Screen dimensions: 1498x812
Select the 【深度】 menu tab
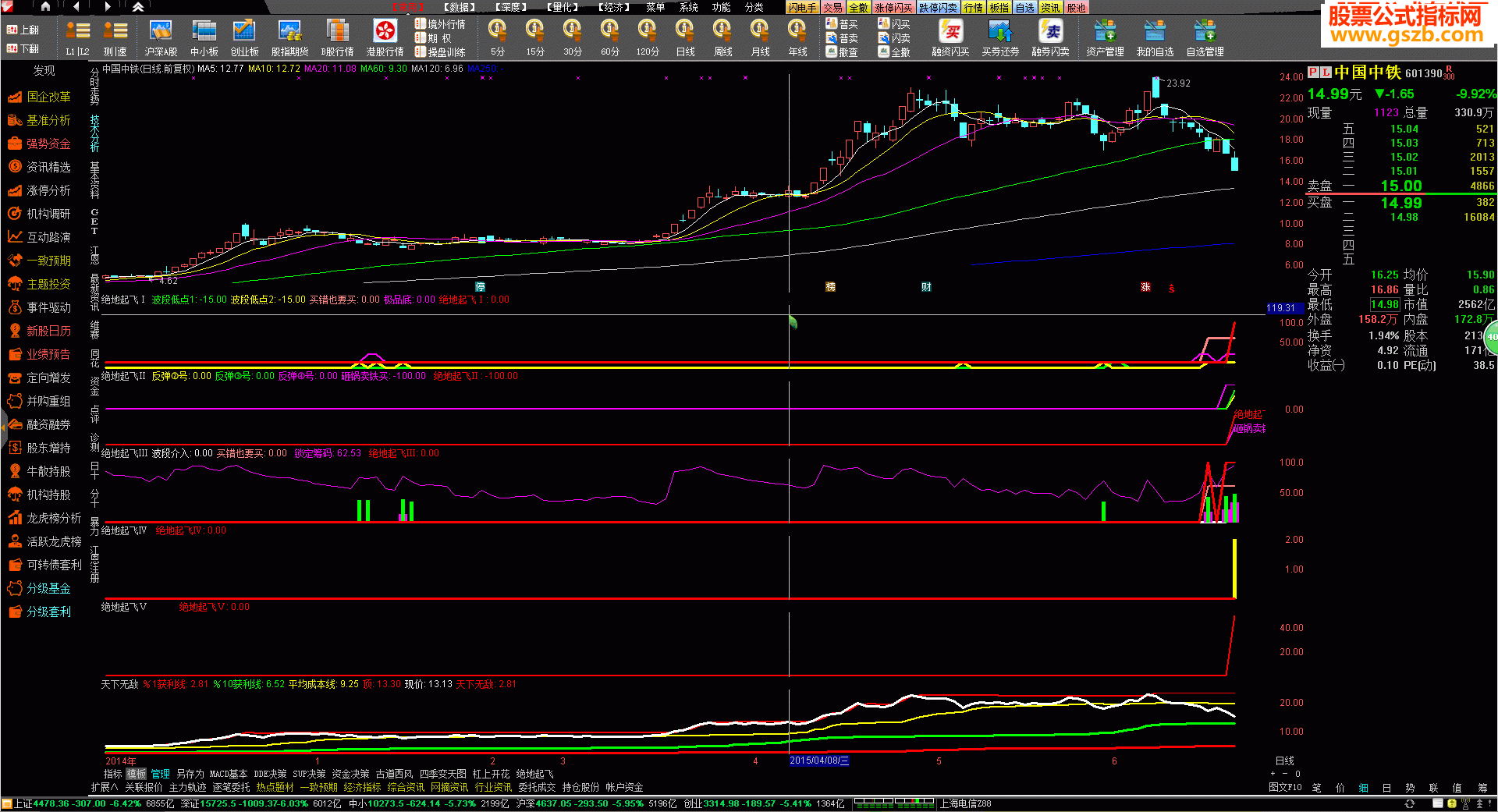(x=510, y=7)
